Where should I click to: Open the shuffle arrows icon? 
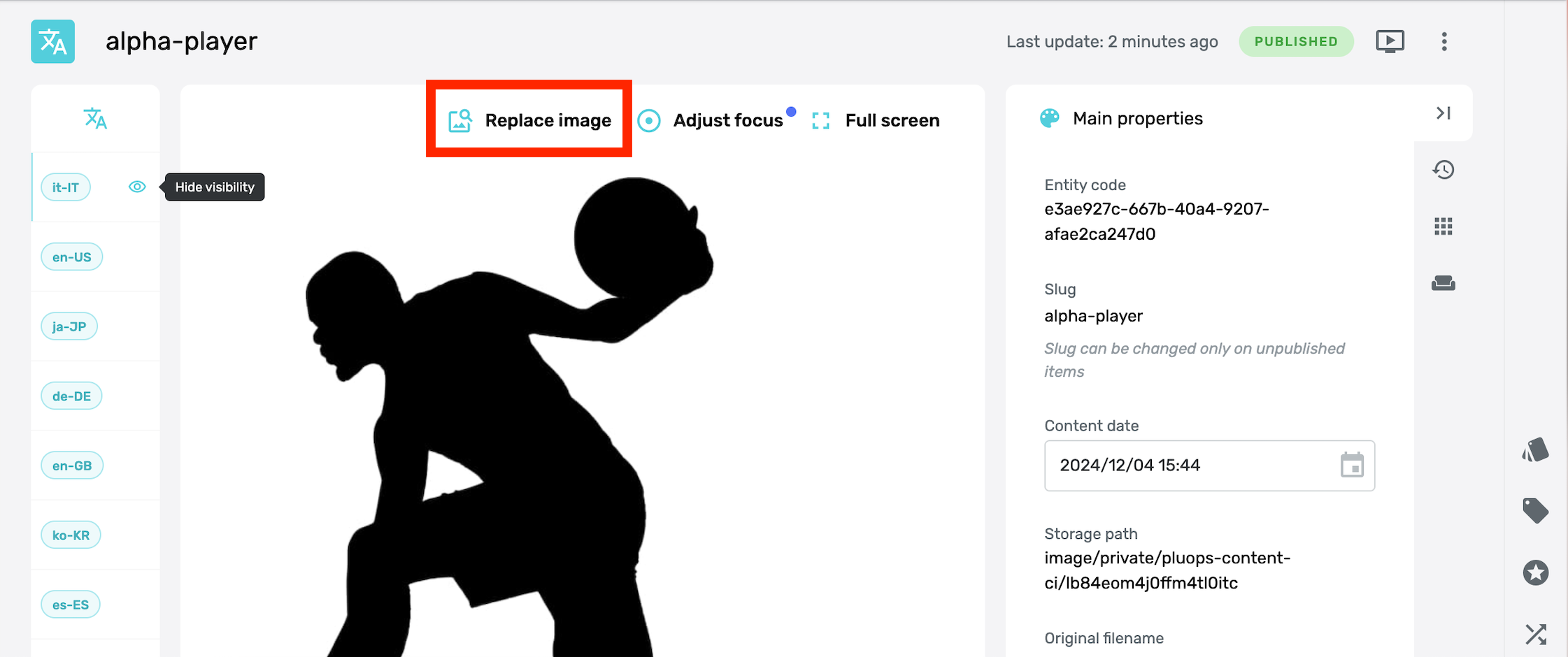(1536, 635)
